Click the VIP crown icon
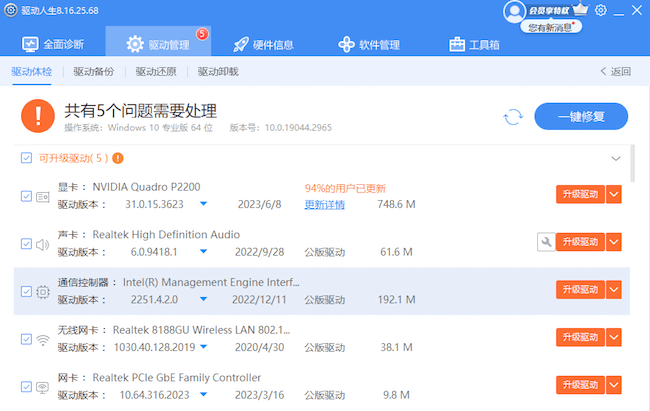650x411 pixels. (x=580, y=9)
